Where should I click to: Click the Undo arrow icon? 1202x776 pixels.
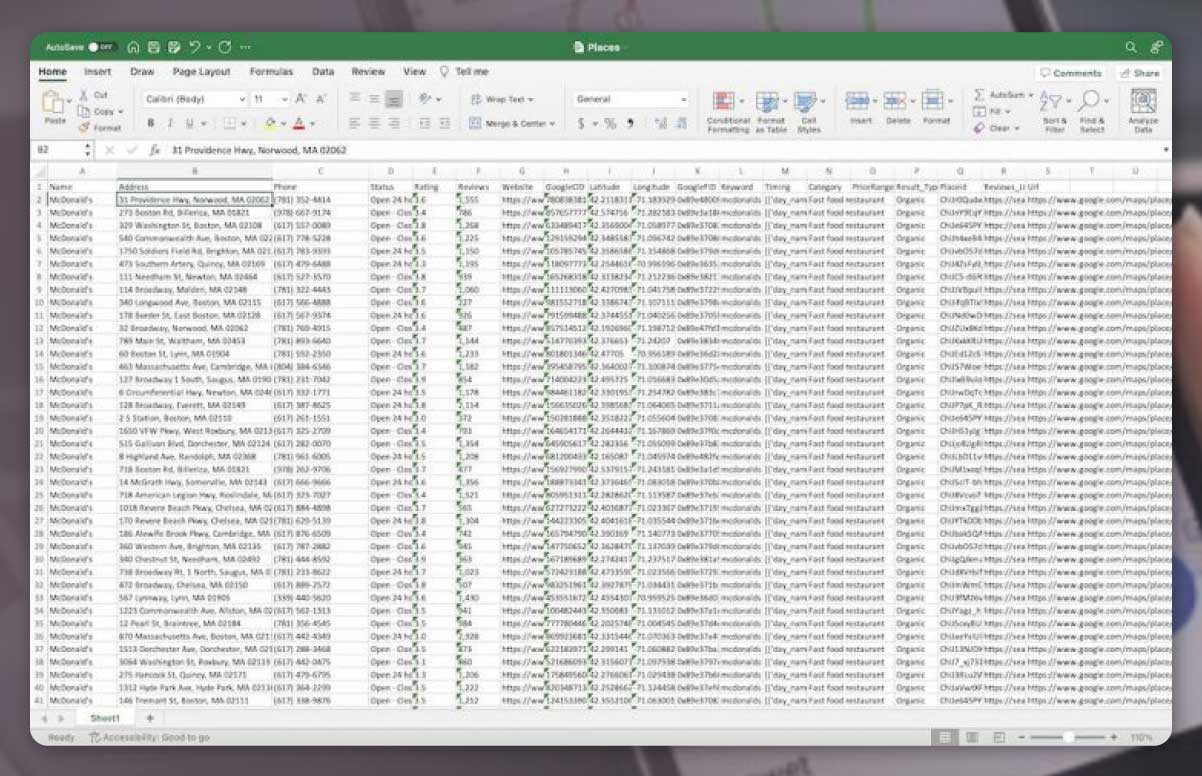(195, 47)
